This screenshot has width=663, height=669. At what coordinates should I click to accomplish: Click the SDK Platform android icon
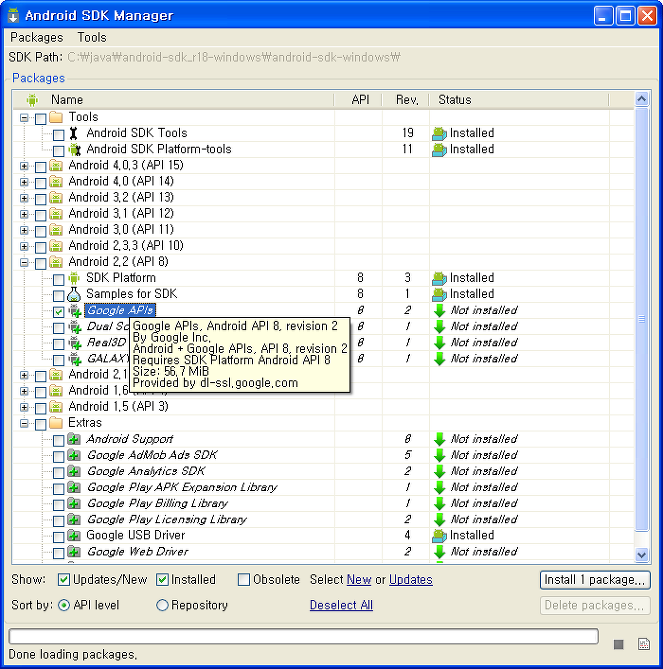coord(74,278)
